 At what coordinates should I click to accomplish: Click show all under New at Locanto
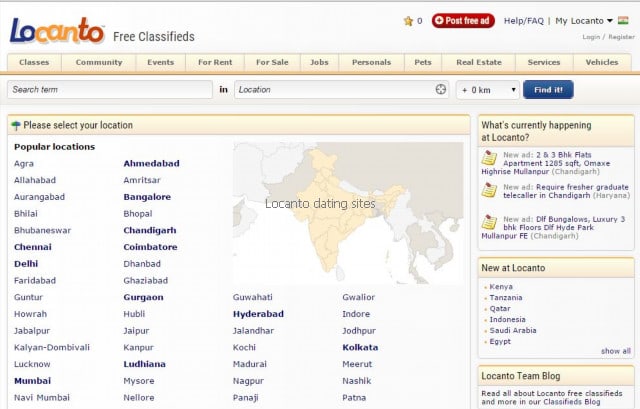tap(615, 351)
